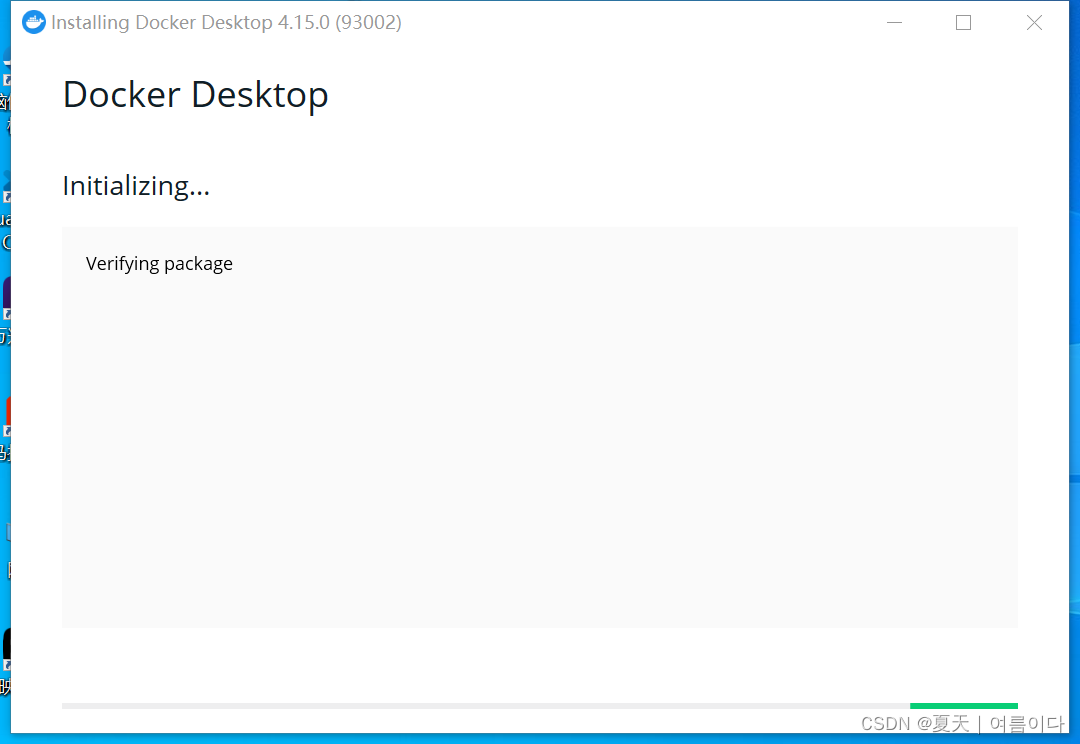
Task: Close the Docker Desktop installer window
Action: [x=1034, y=23]
